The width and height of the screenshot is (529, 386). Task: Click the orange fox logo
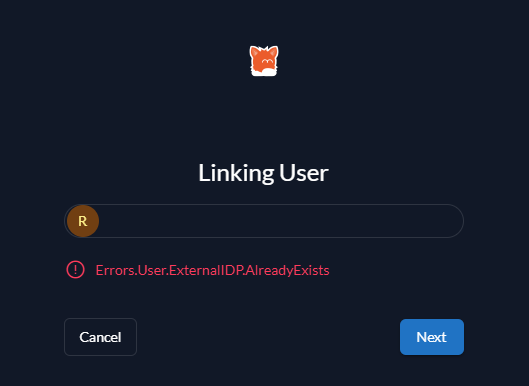coord(264,61)
